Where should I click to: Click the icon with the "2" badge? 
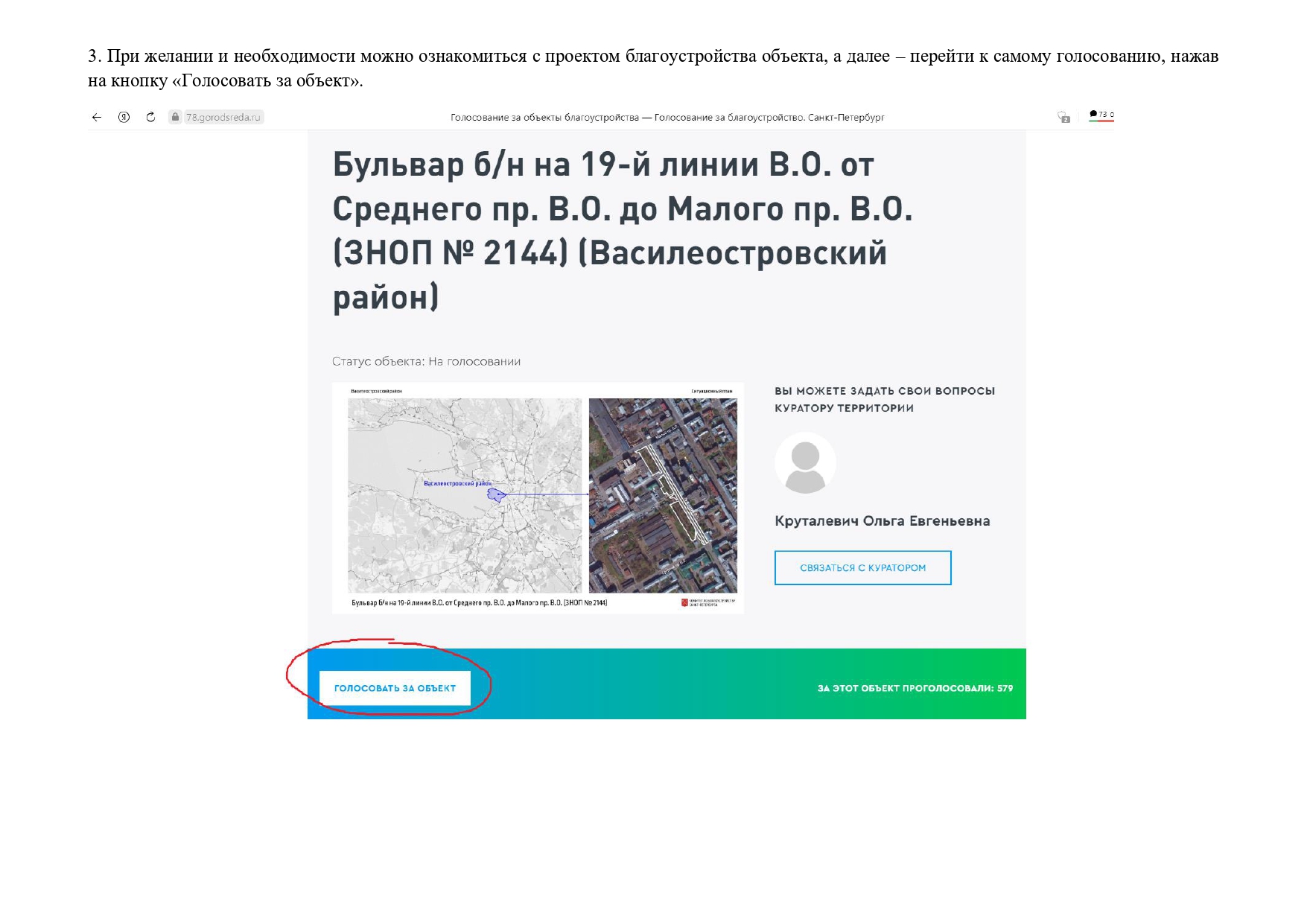click(x=1063, y=117)
